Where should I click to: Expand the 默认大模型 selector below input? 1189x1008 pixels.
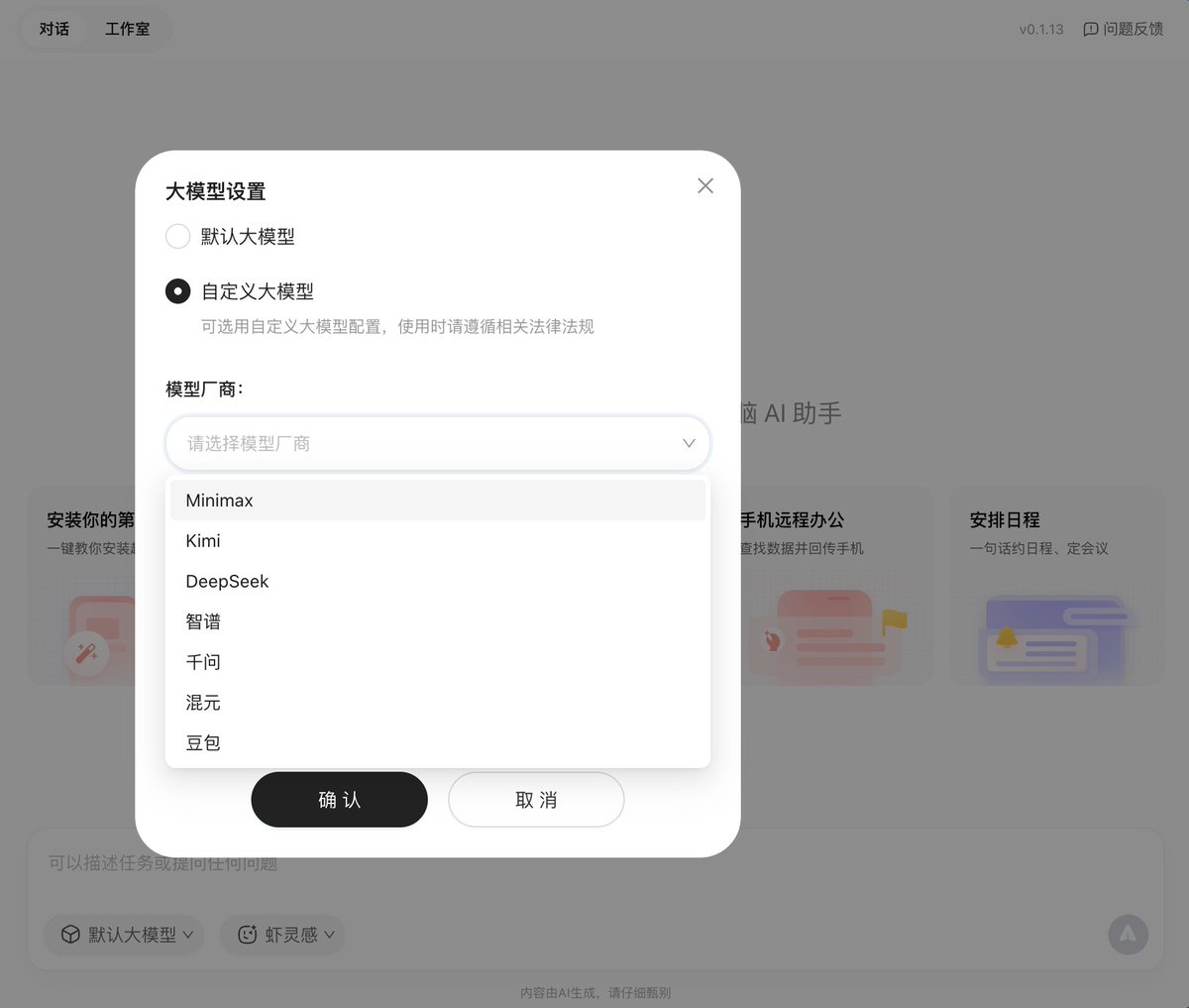125,935
